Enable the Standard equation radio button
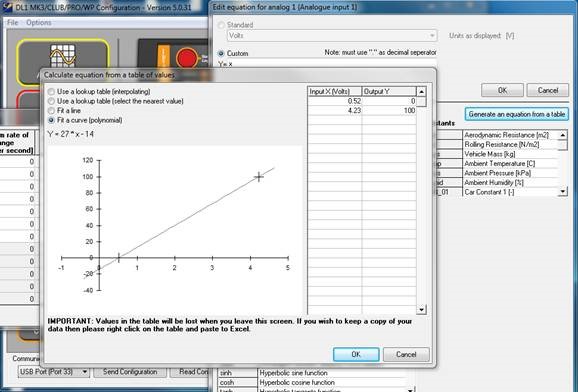 pos(221,25)
